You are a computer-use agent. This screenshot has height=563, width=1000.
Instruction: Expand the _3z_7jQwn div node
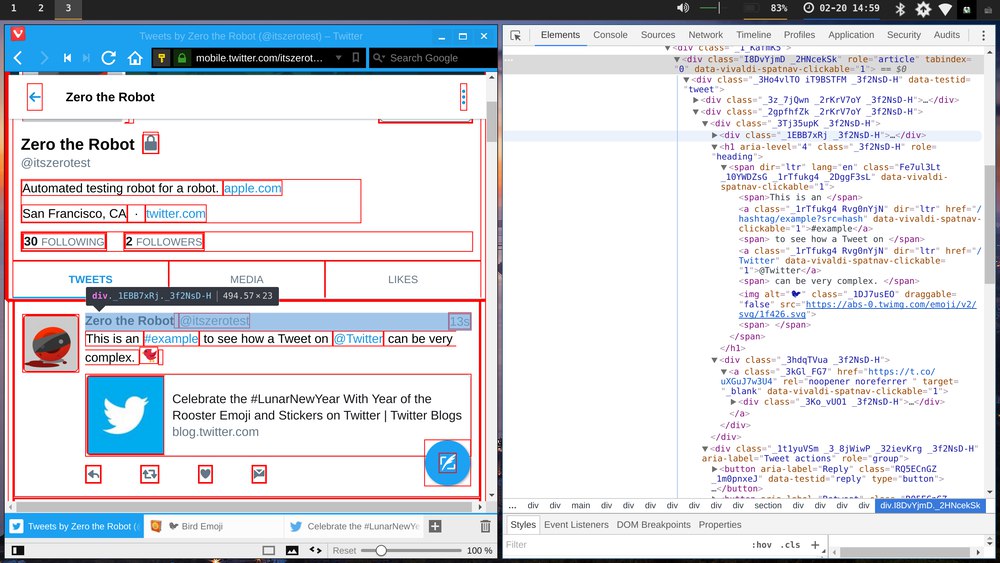696,100
